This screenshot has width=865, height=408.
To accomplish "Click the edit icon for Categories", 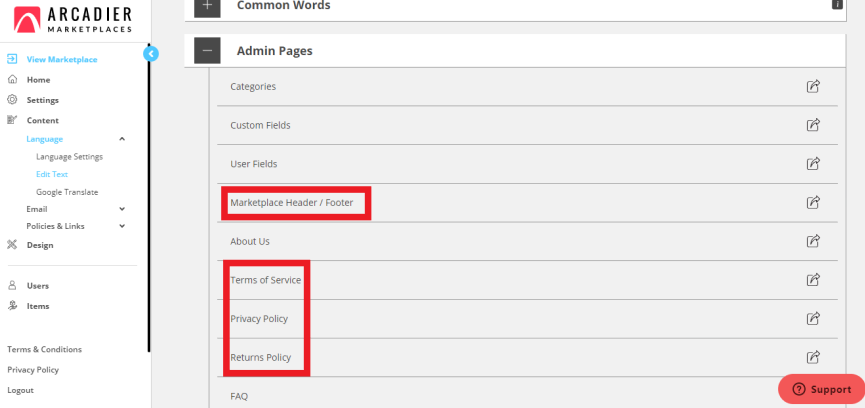I will point(813,87).
